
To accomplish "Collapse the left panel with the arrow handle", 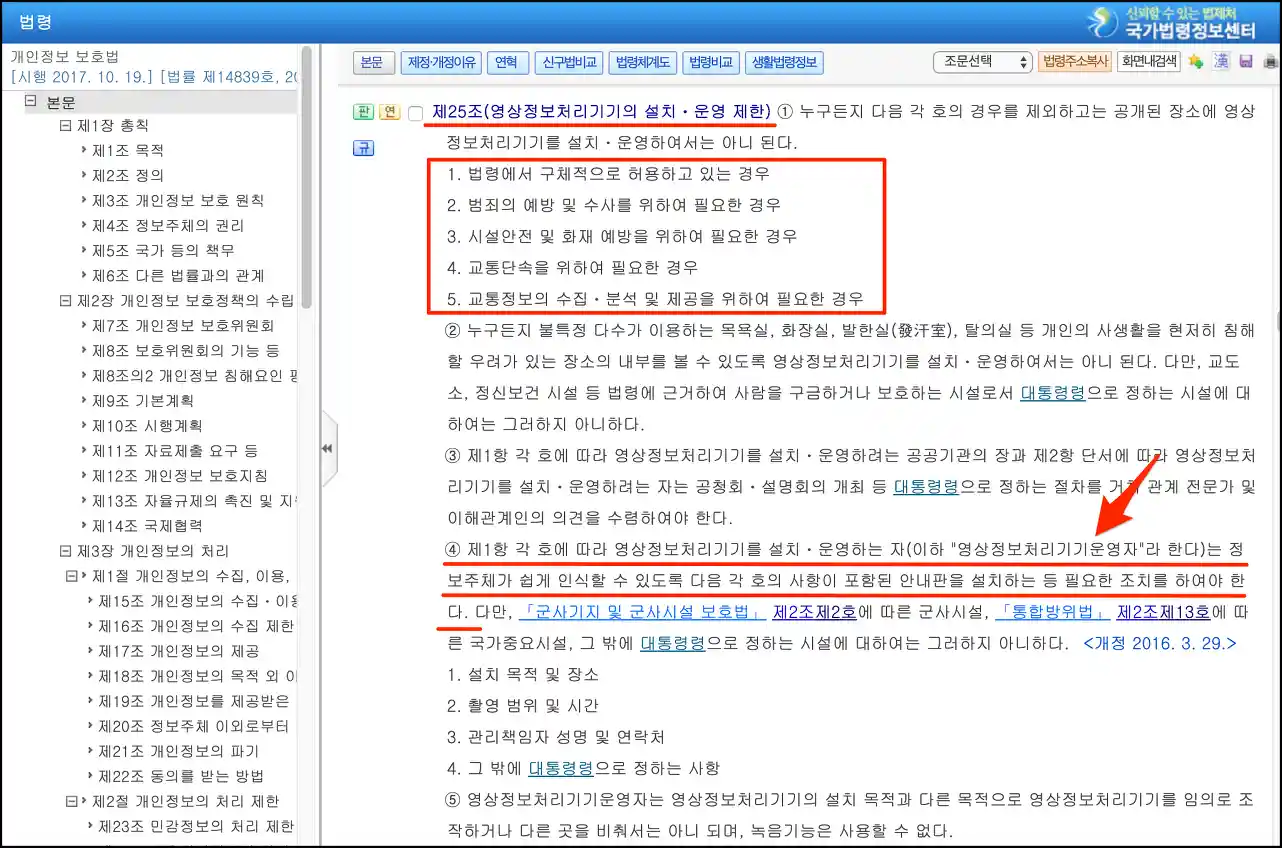I will pyautogui.click(x=327, y=449).
